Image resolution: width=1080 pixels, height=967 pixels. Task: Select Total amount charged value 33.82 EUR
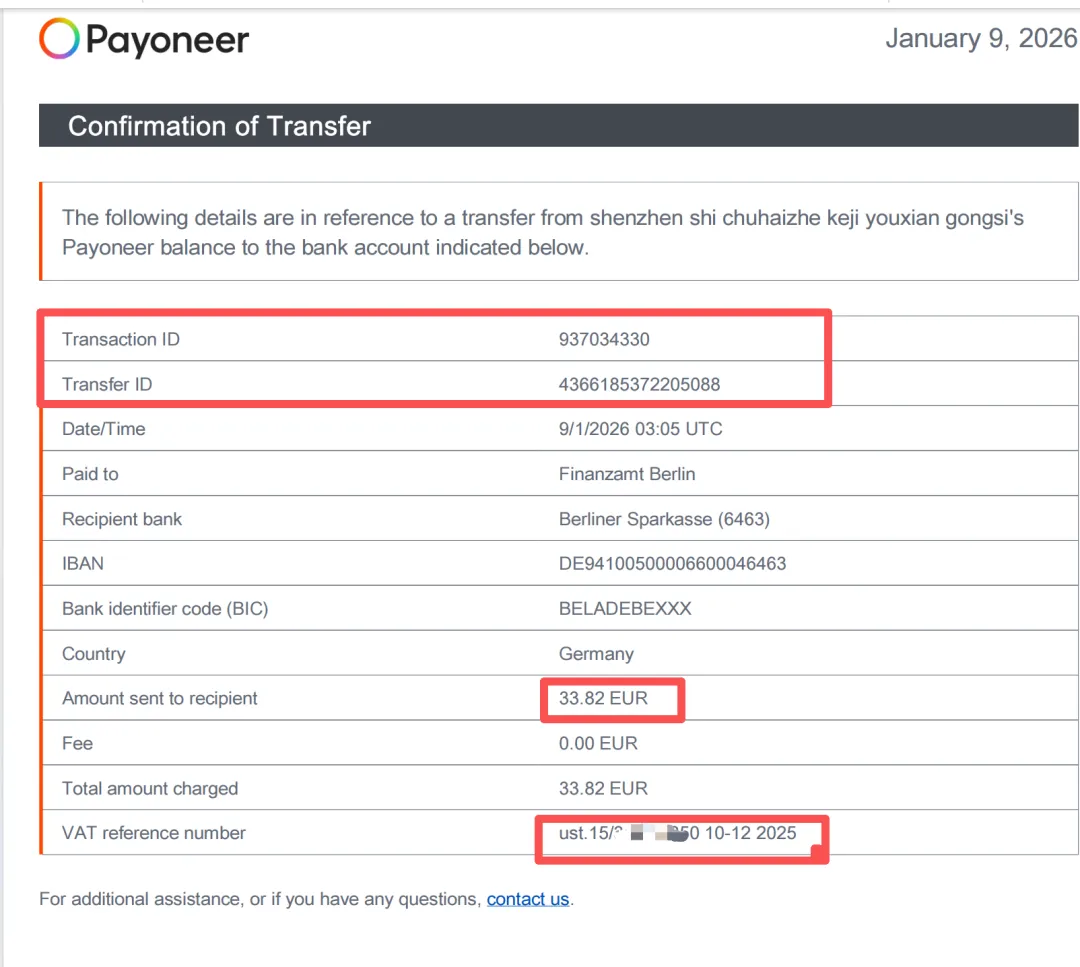[603, 788]
